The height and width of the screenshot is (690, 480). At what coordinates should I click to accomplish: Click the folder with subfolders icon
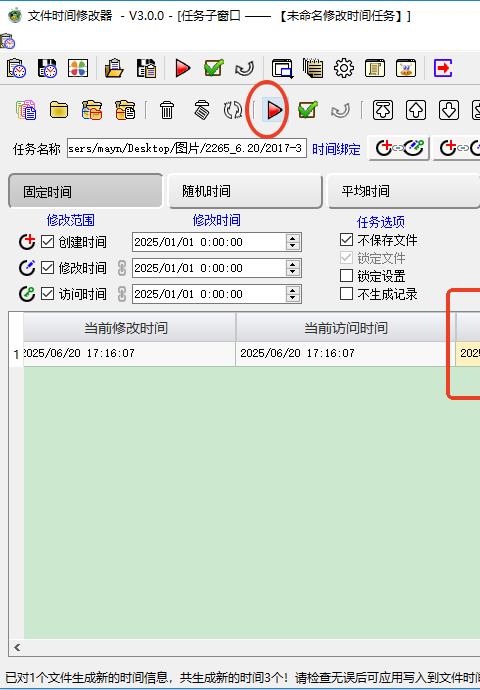[92, 110]
